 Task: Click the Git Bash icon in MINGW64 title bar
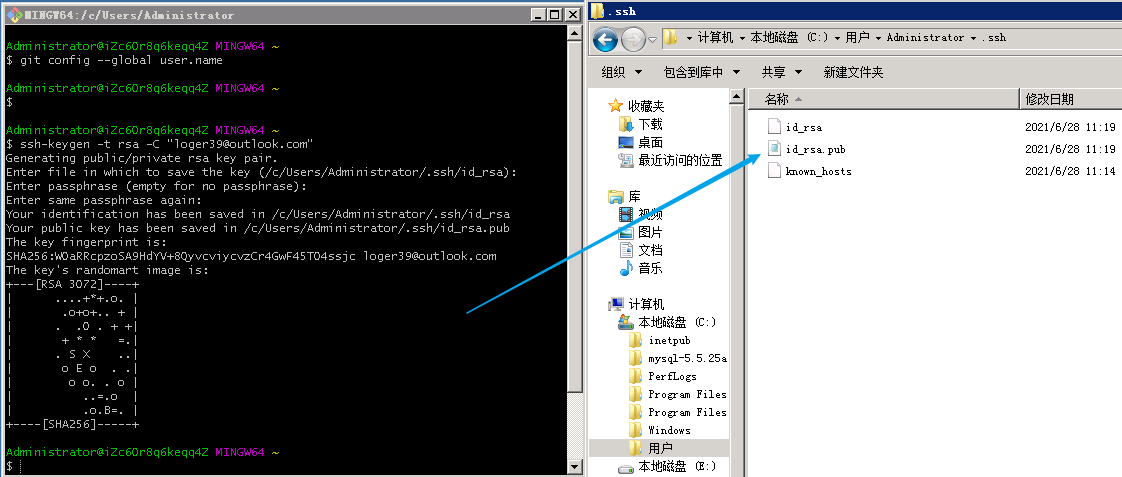pyautogui.click(x=14, y=14)
